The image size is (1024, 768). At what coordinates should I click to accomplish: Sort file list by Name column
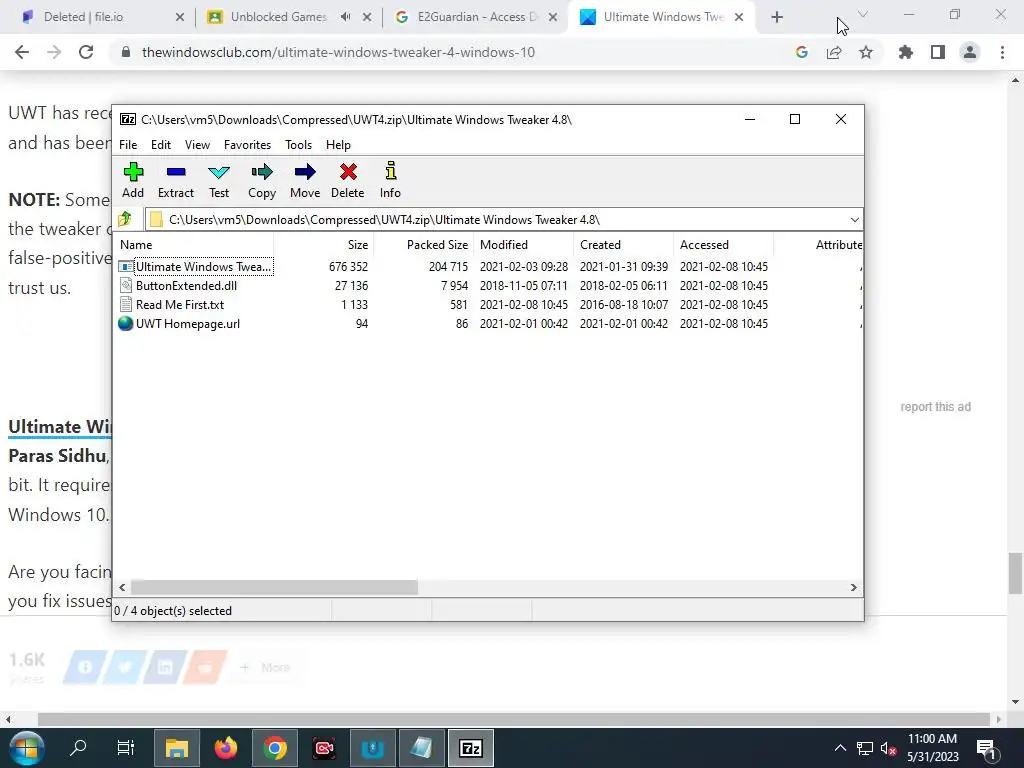coord(194,245)
